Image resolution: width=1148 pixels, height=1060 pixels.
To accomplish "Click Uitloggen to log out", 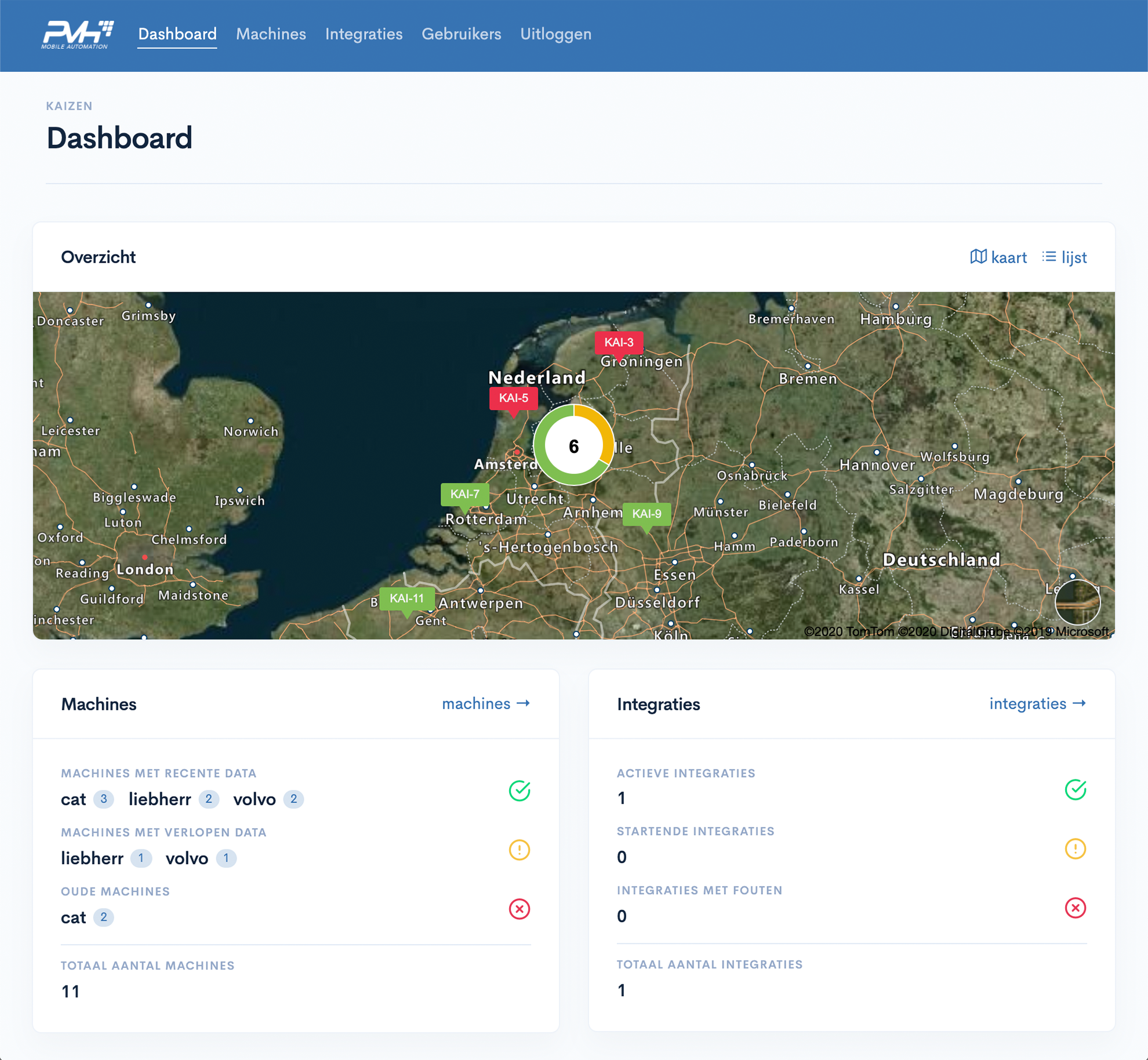I will pos(555,34).
